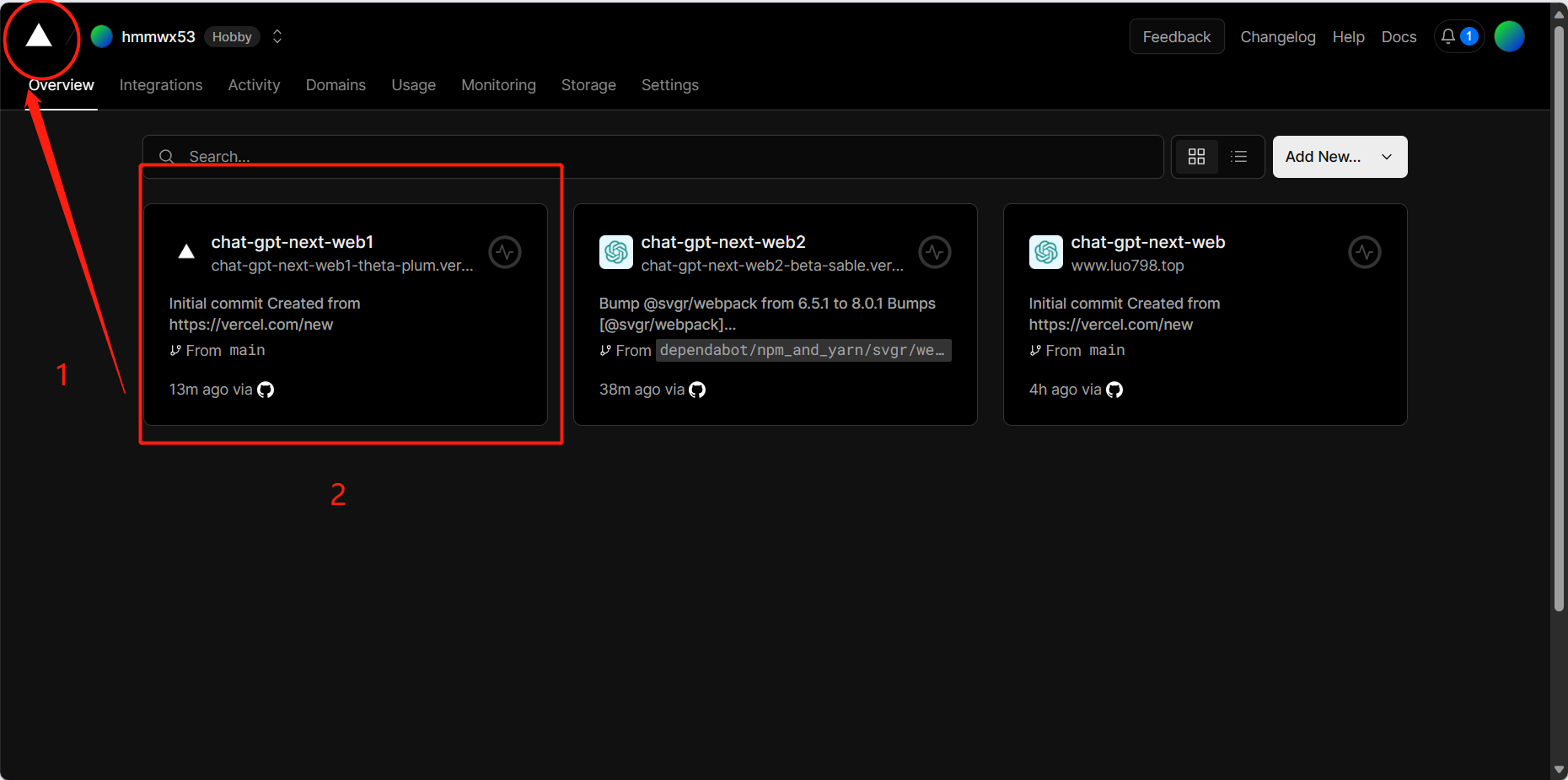Open the Activity tab

click(254, 85)
